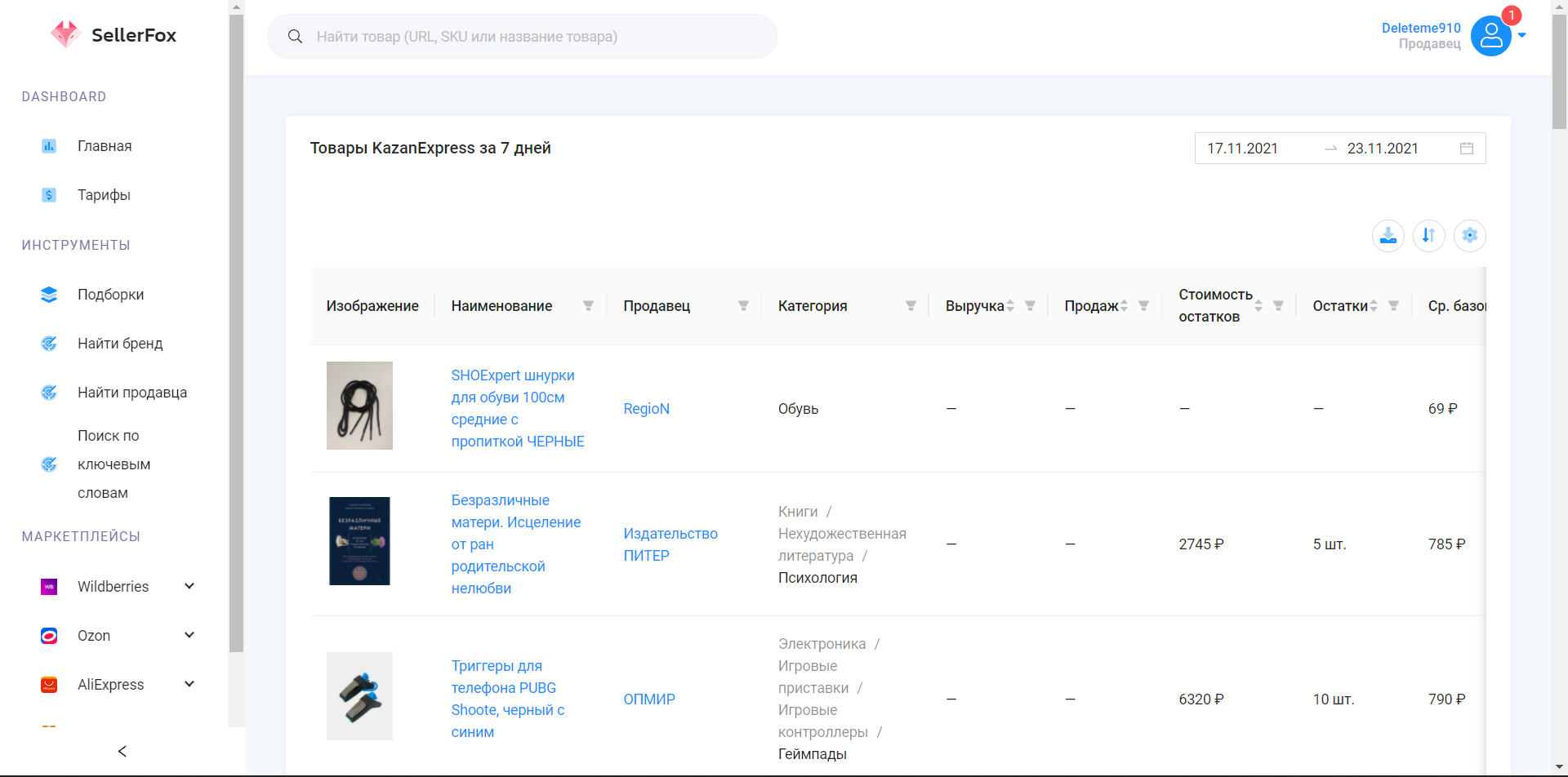Click 5 шт. stock cell
This screenshot has width=1568, height=777.
[x=1329, y=544]
